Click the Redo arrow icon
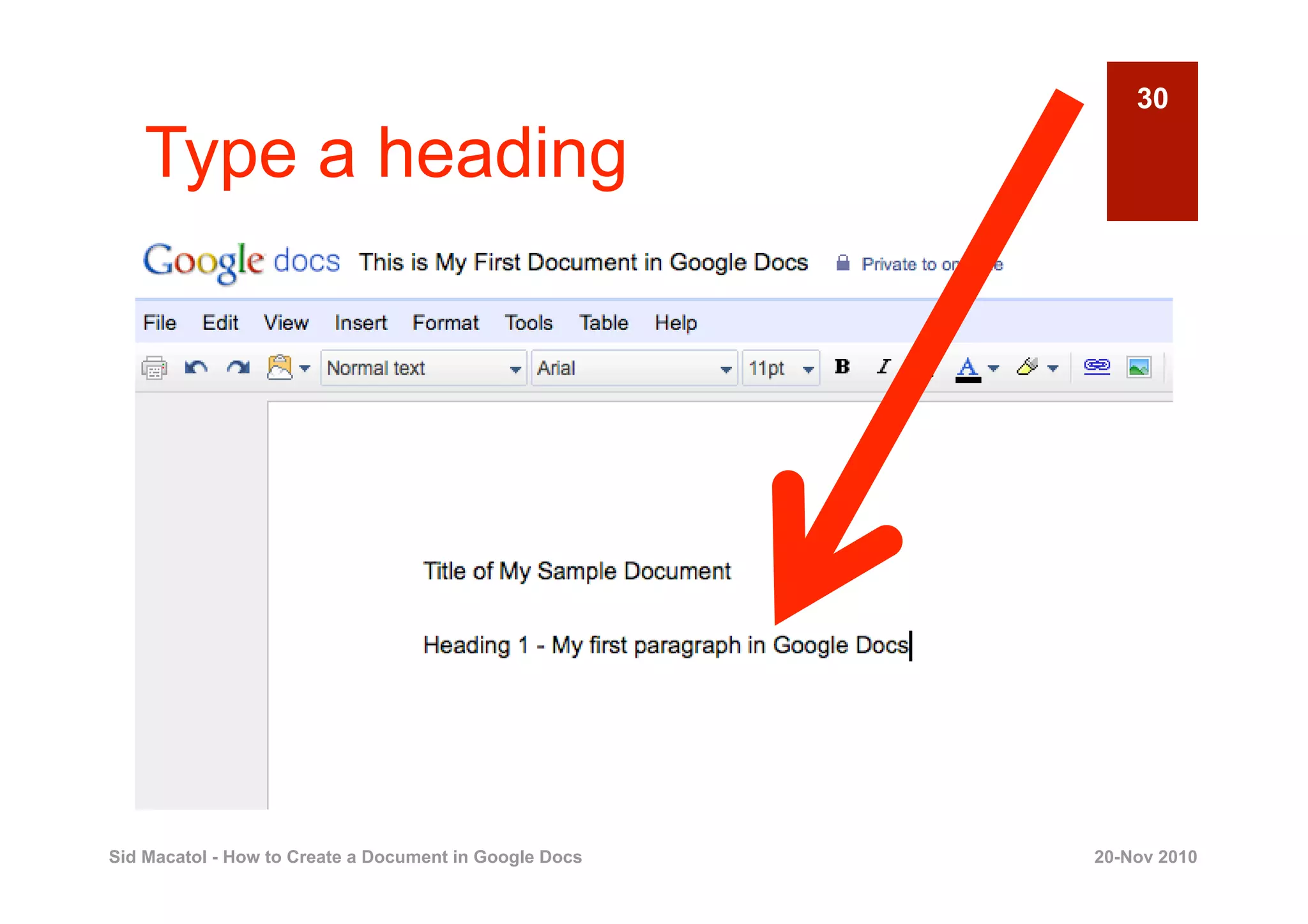Viewport: 1308px width, 924px height. point(238,368)
